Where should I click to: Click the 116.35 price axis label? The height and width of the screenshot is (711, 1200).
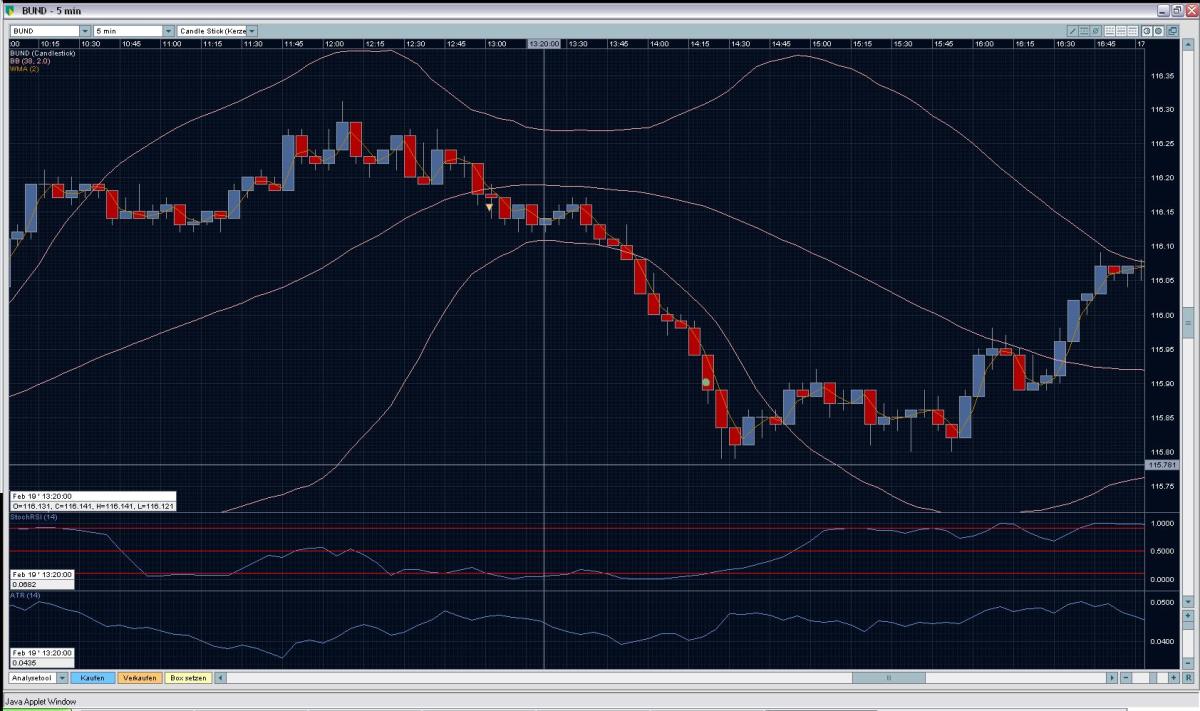pos(1162,76)
